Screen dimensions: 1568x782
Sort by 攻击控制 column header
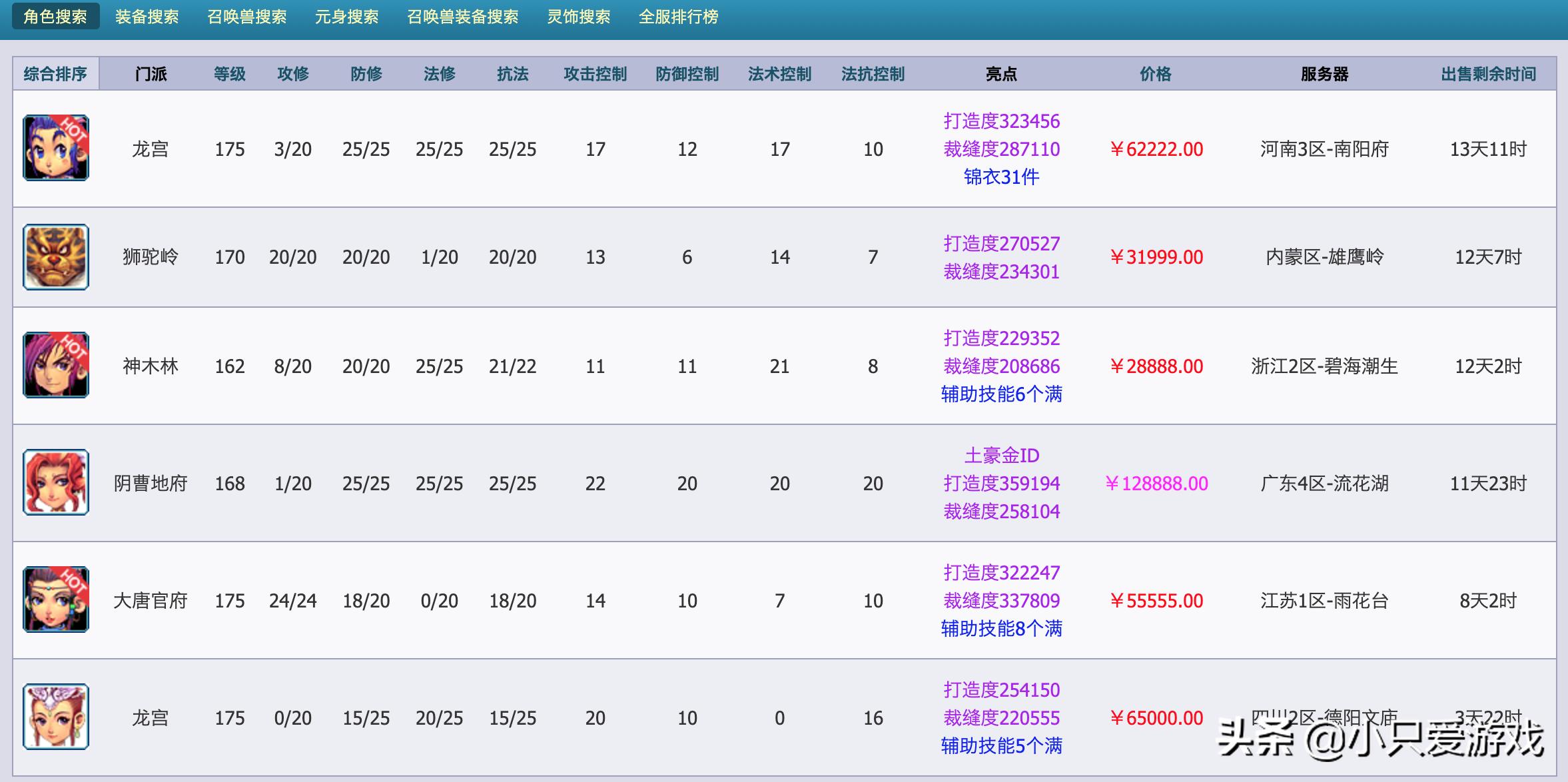[595, 74]
